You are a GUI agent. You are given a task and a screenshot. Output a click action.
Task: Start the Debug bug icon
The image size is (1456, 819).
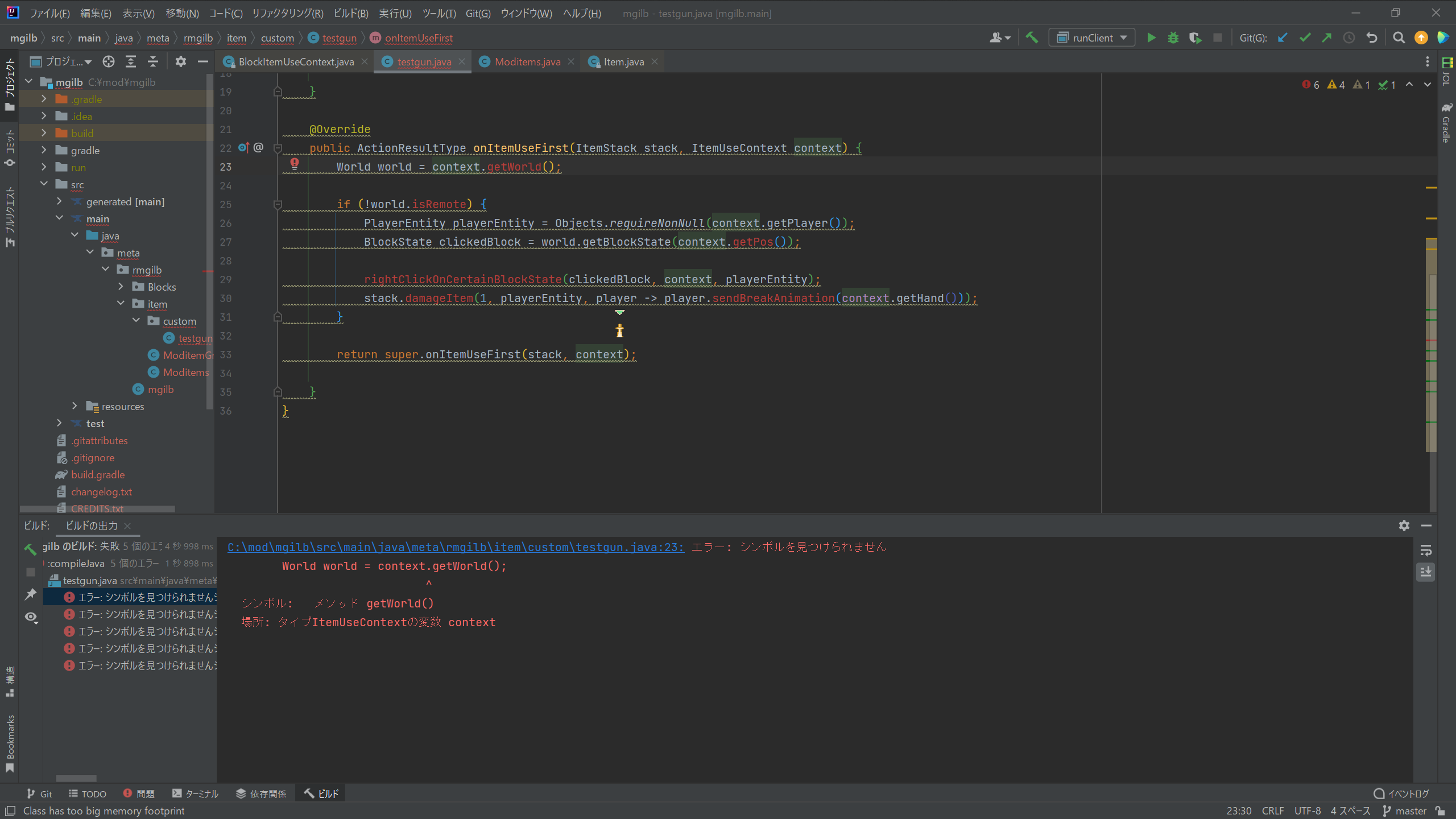tap(1173, 38)
